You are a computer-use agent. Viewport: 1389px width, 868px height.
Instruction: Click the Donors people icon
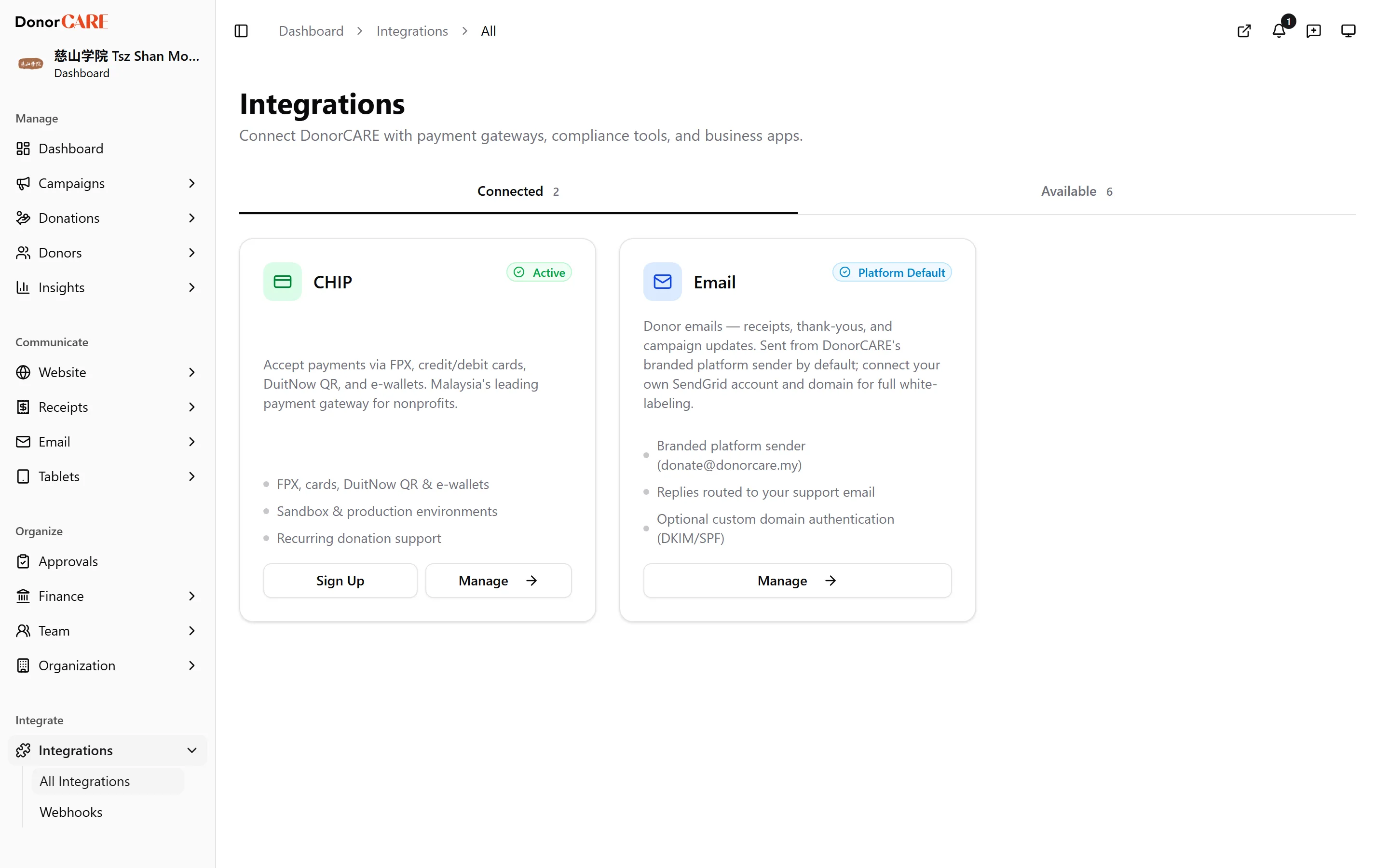[x=23, y=253]
